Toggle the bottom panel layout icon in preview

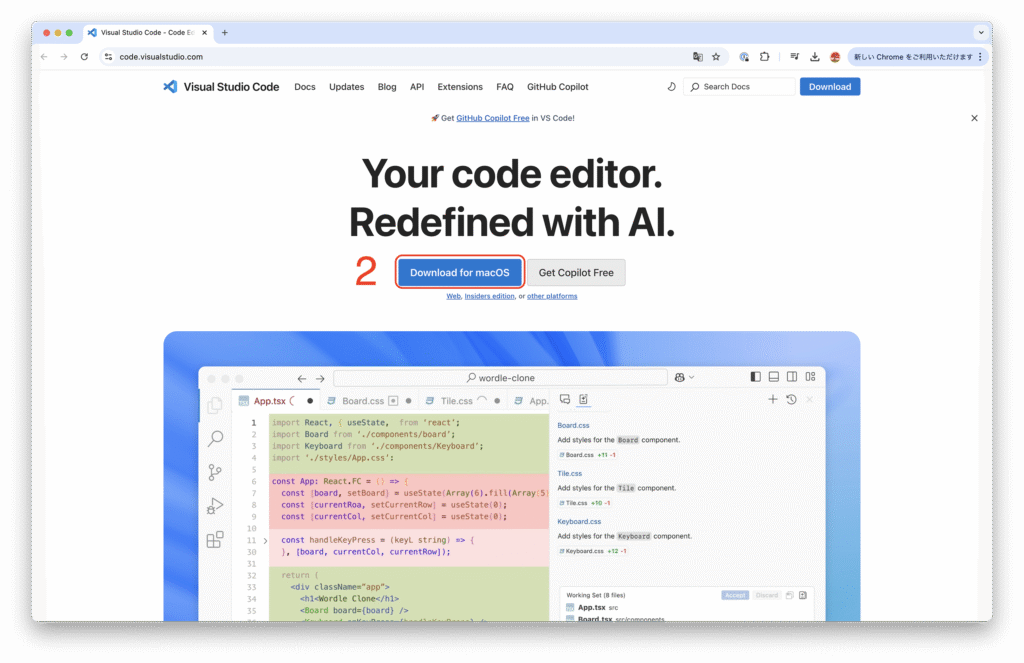[774, 377]
